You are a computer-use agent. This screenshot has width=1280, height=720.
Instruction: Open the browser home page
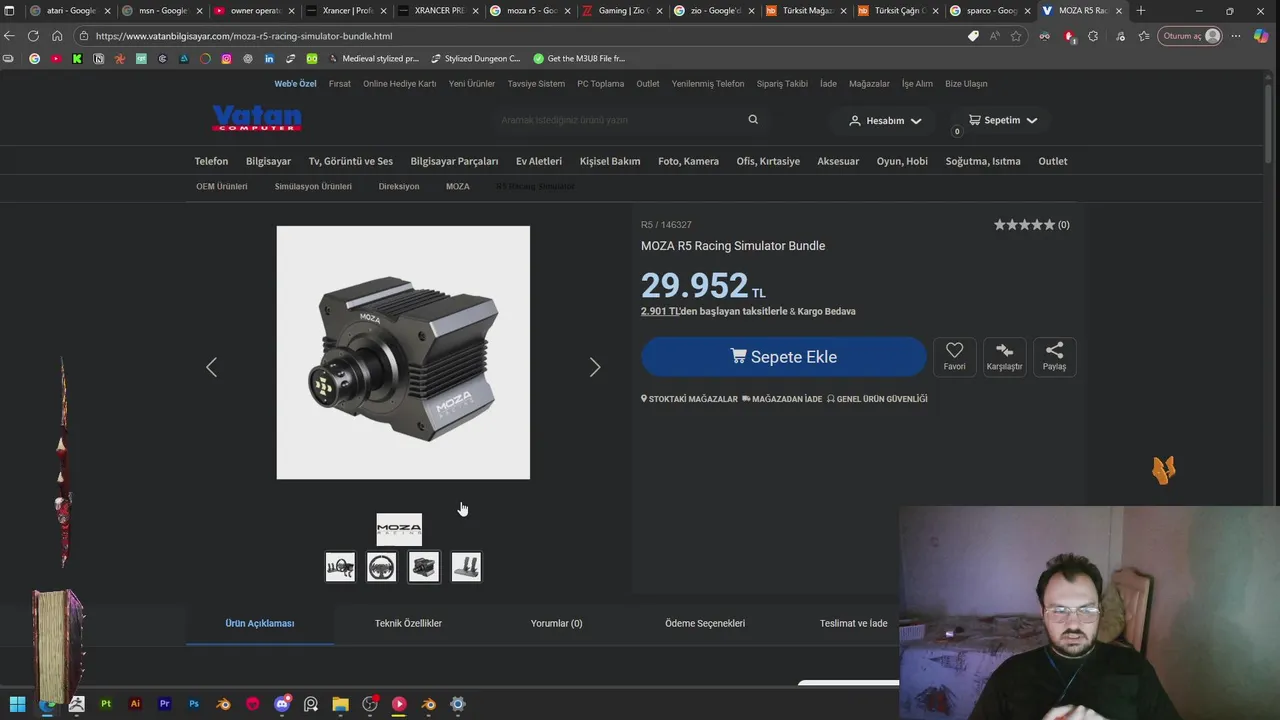(57, 36)
